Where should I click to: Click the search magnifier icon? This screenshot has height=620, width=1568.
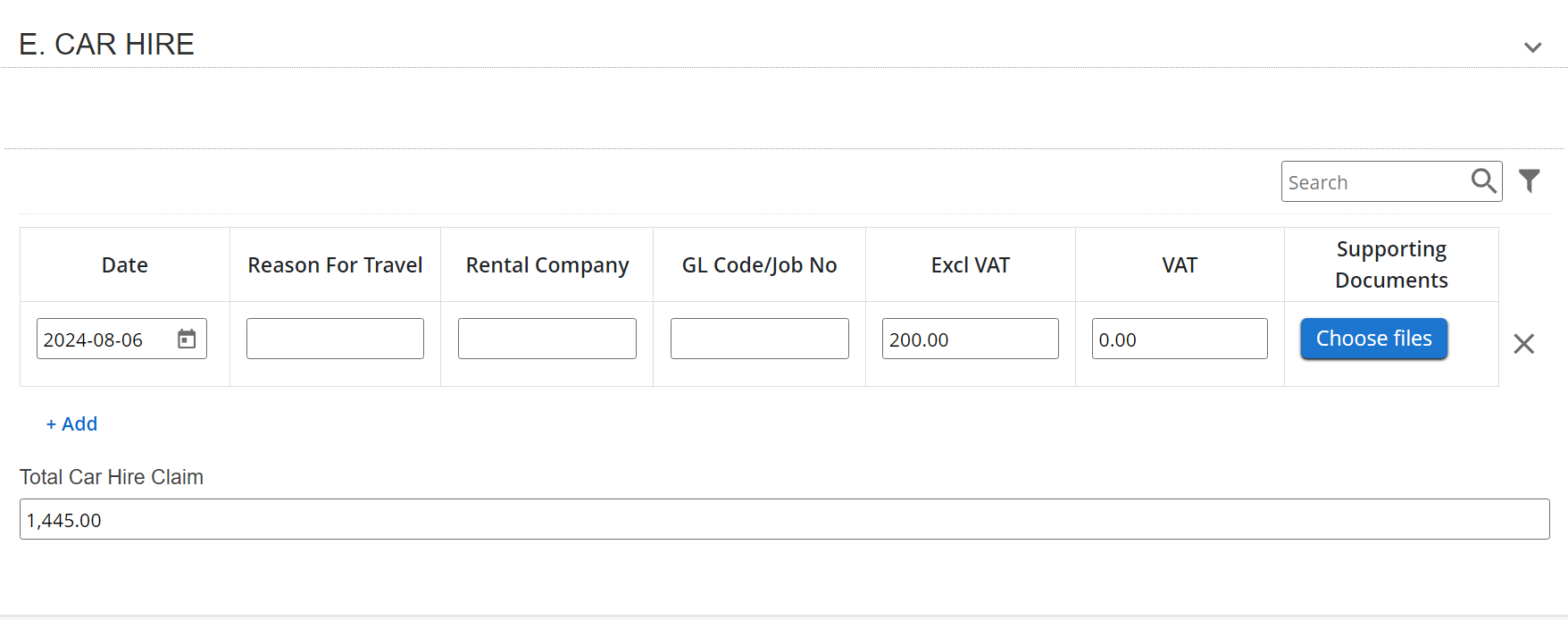pyautogui.click(x=1483, y=181)
